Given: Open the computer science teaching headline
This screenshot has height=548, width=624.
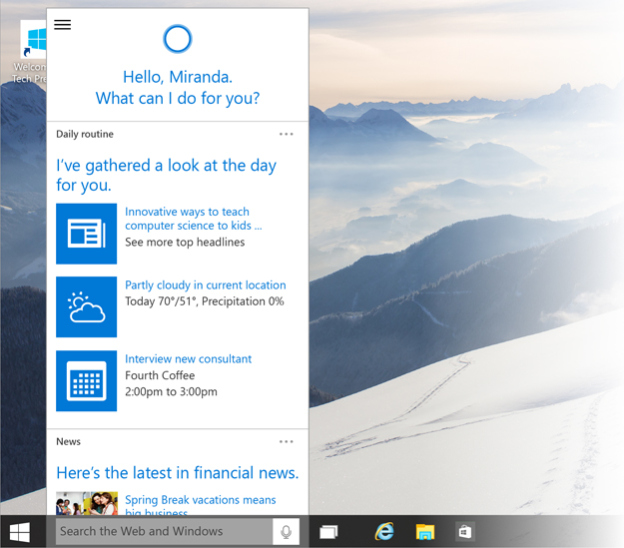Looking at the screenshot, I should tap(187, 218).
